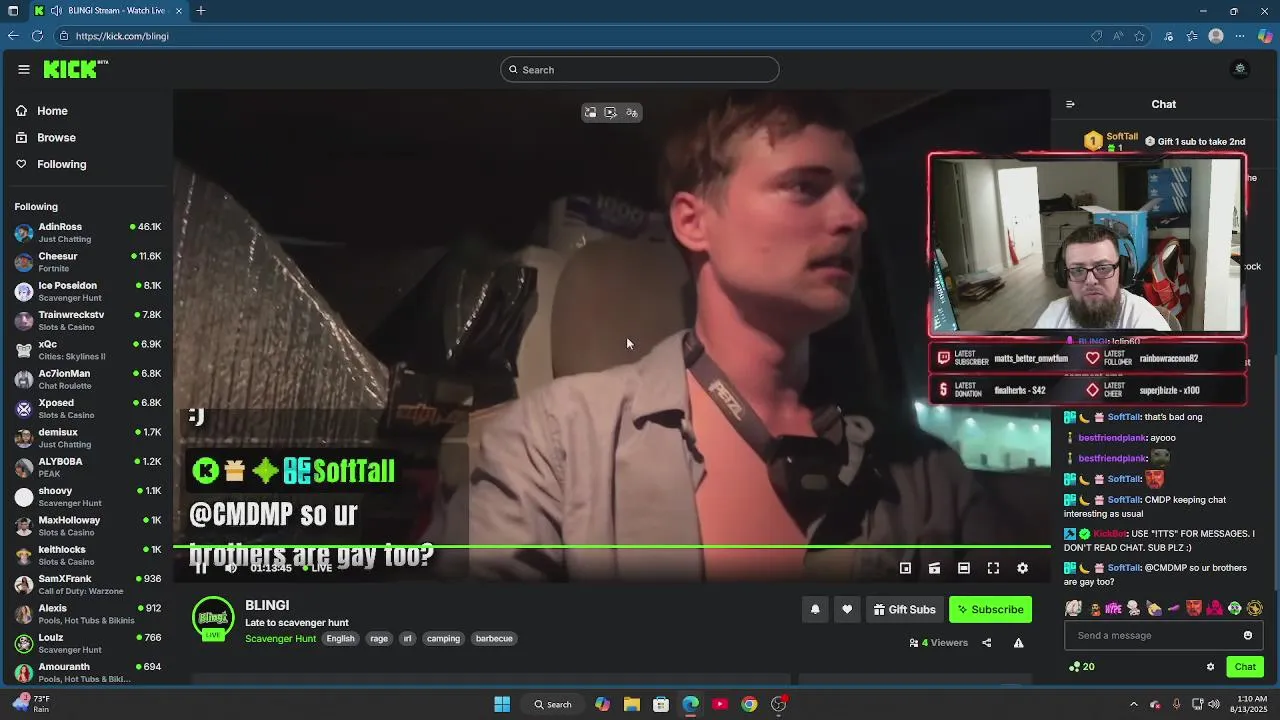
Task: Click the browser address bar URL
Action: 122,36
